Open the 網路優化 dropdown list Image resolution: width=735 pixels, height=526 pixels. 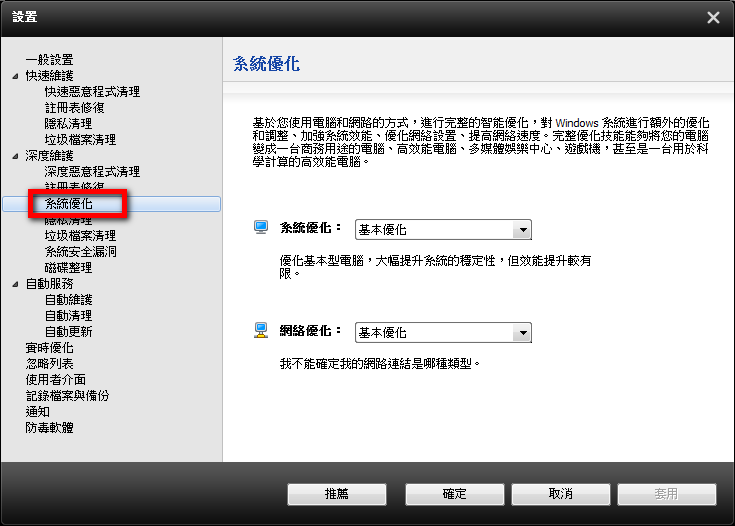[520, 332]
